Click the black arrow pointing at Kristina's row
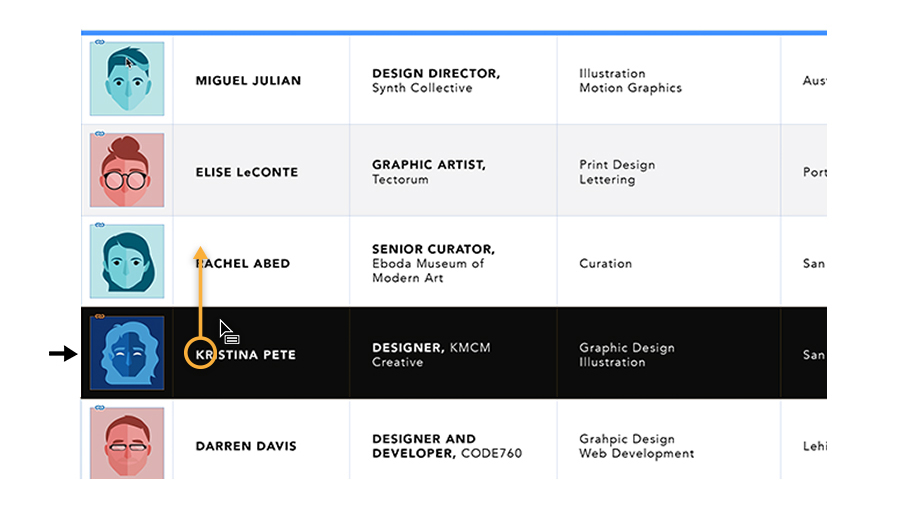The width and height of the screenshot is (900, 506). pyautogui.click(x=63, y=353)
